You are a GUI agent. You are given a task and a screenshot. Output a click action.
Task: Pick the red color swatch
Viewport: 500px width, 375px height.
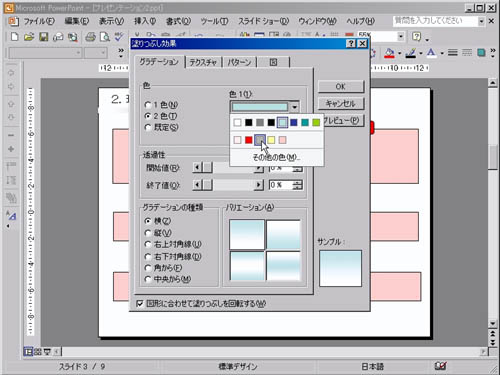point(249,140)
